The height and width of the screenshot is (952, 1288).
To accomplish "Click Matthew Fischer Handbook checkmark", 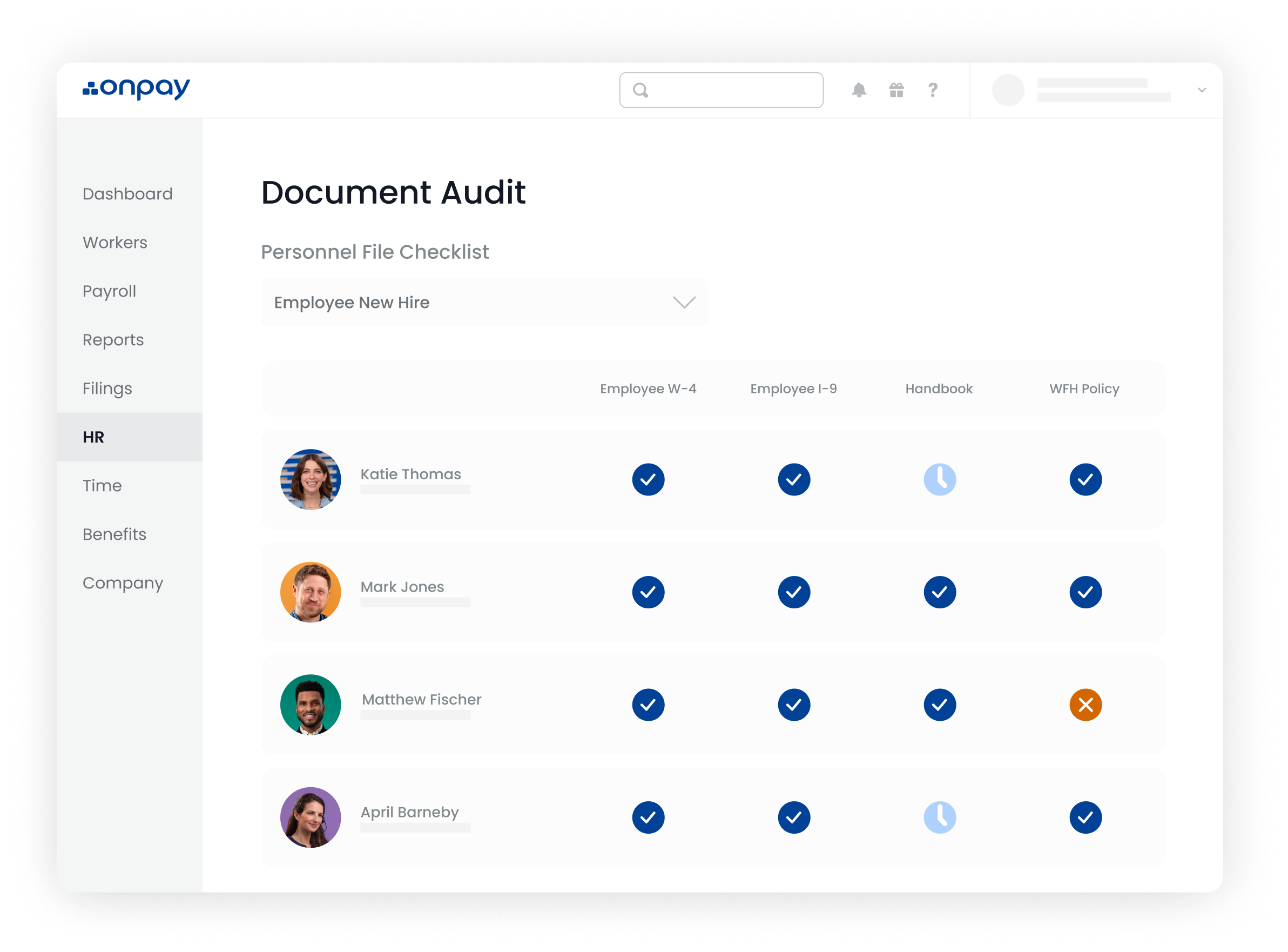I will [940, 705].
